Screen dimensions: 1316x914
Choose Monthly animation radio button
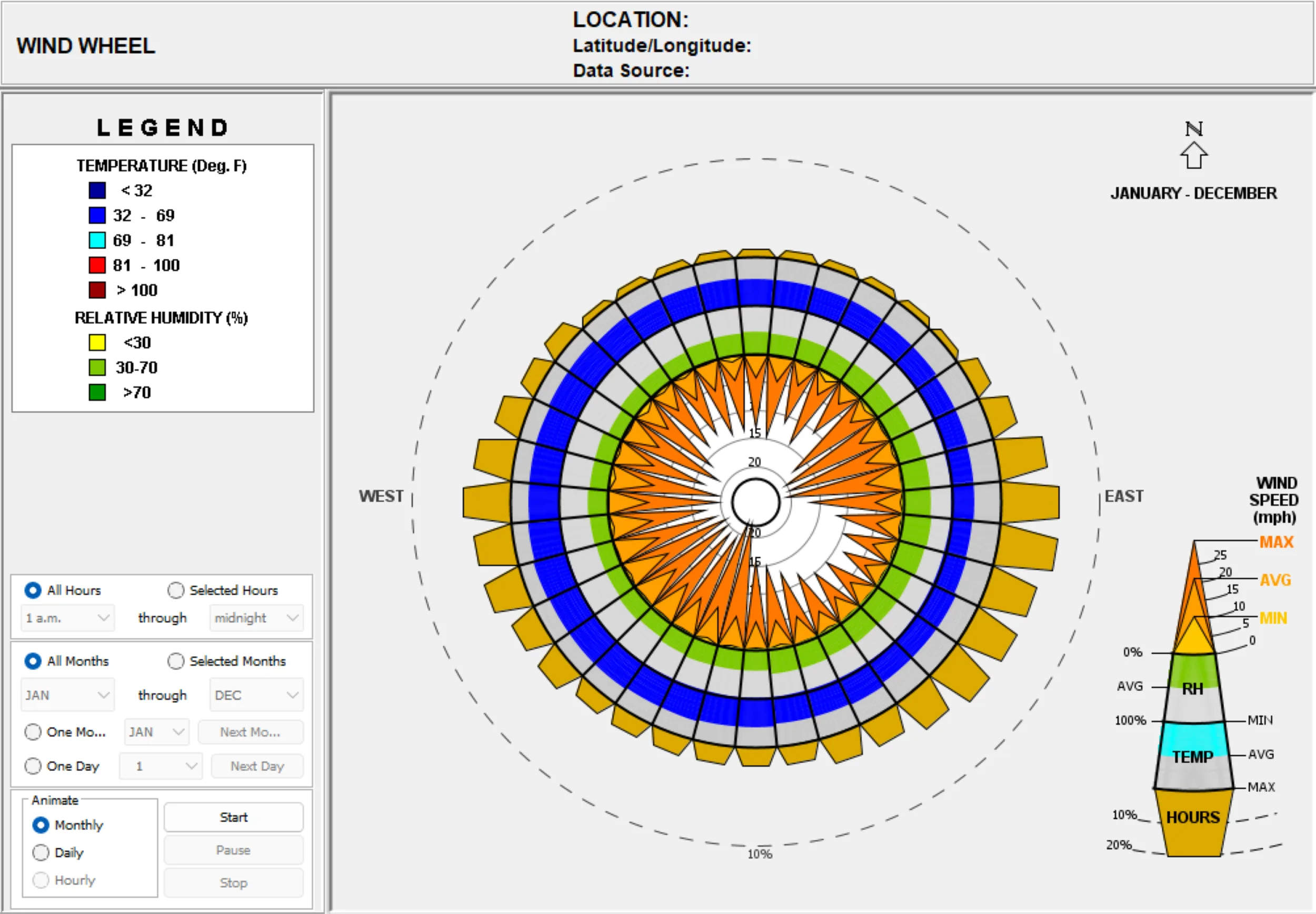[x=41, y=825]
